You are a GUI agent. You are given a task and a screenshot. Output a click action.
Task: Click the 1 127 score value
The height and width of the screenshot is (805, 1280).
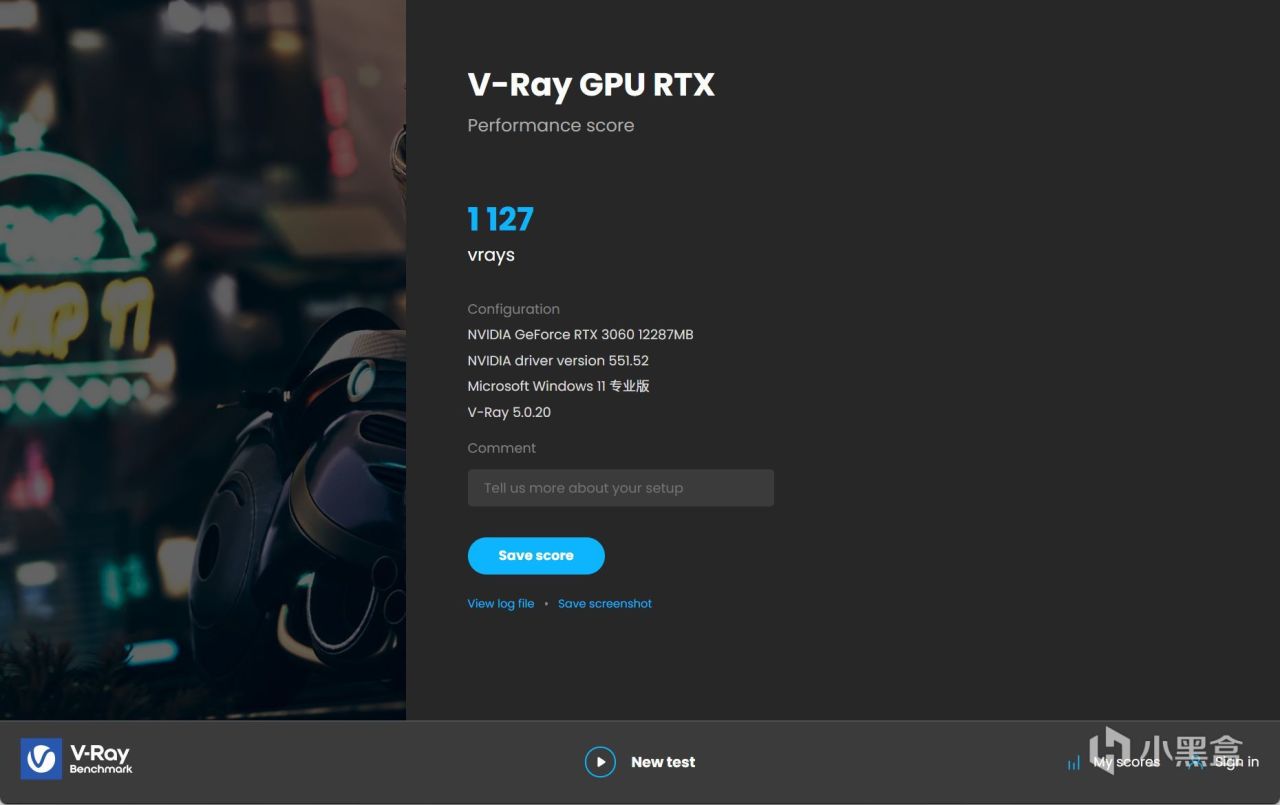tap(501, 219)
